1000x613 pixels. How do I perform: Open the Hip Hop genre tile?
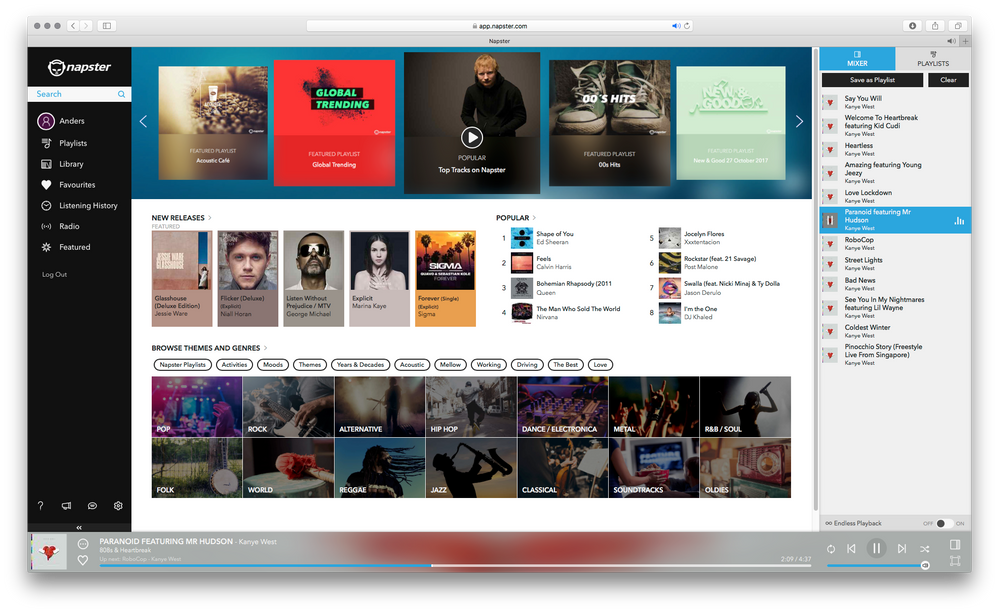point(471,406)
